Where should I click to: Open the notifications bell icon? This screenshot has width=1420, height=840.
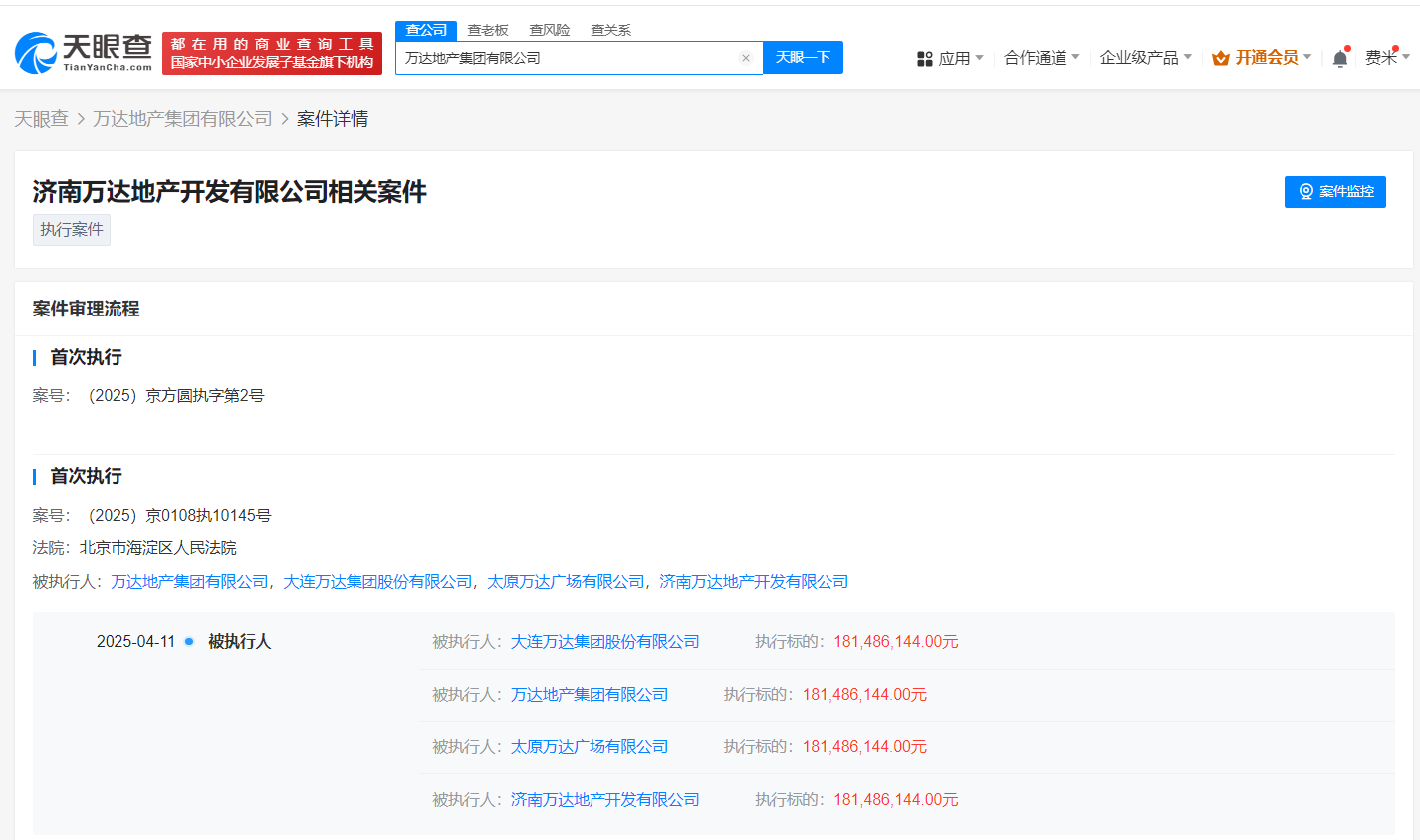1340,58
